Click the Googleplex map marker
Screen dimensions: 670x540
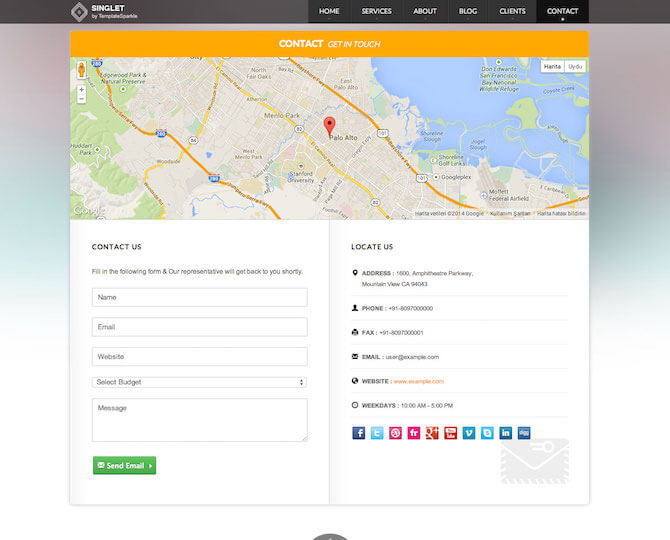436,177
